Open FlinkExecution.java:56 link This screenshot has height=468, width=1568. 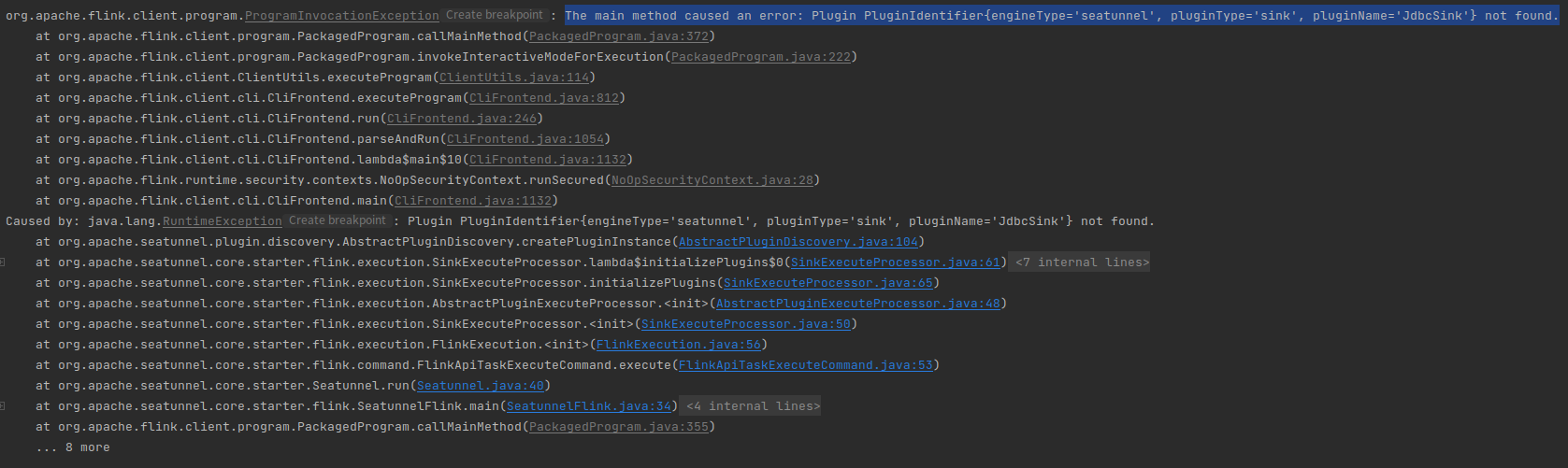(x=679, y=345)
